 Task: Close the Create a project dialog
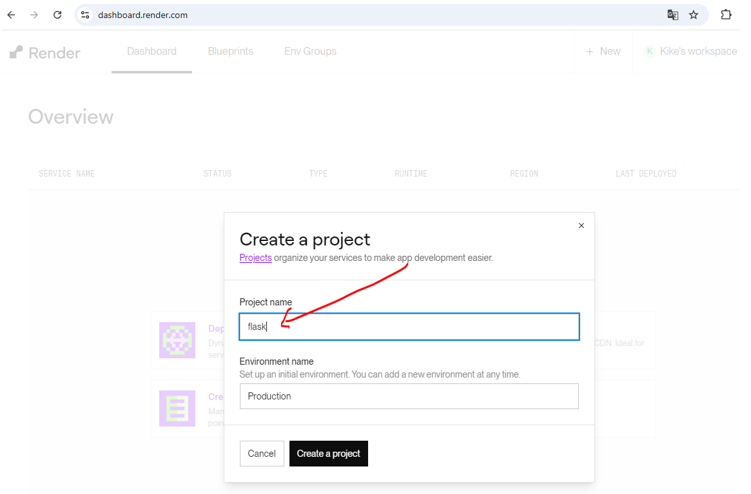click(581, 226)
